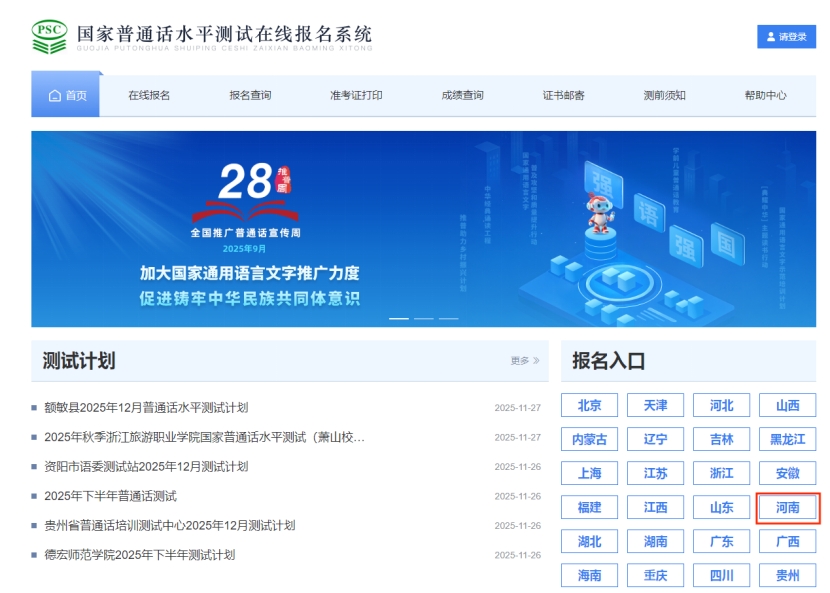Choose 上海 in registration entries
This screenshot has width=830, height=593.
[x=589, y=474]
